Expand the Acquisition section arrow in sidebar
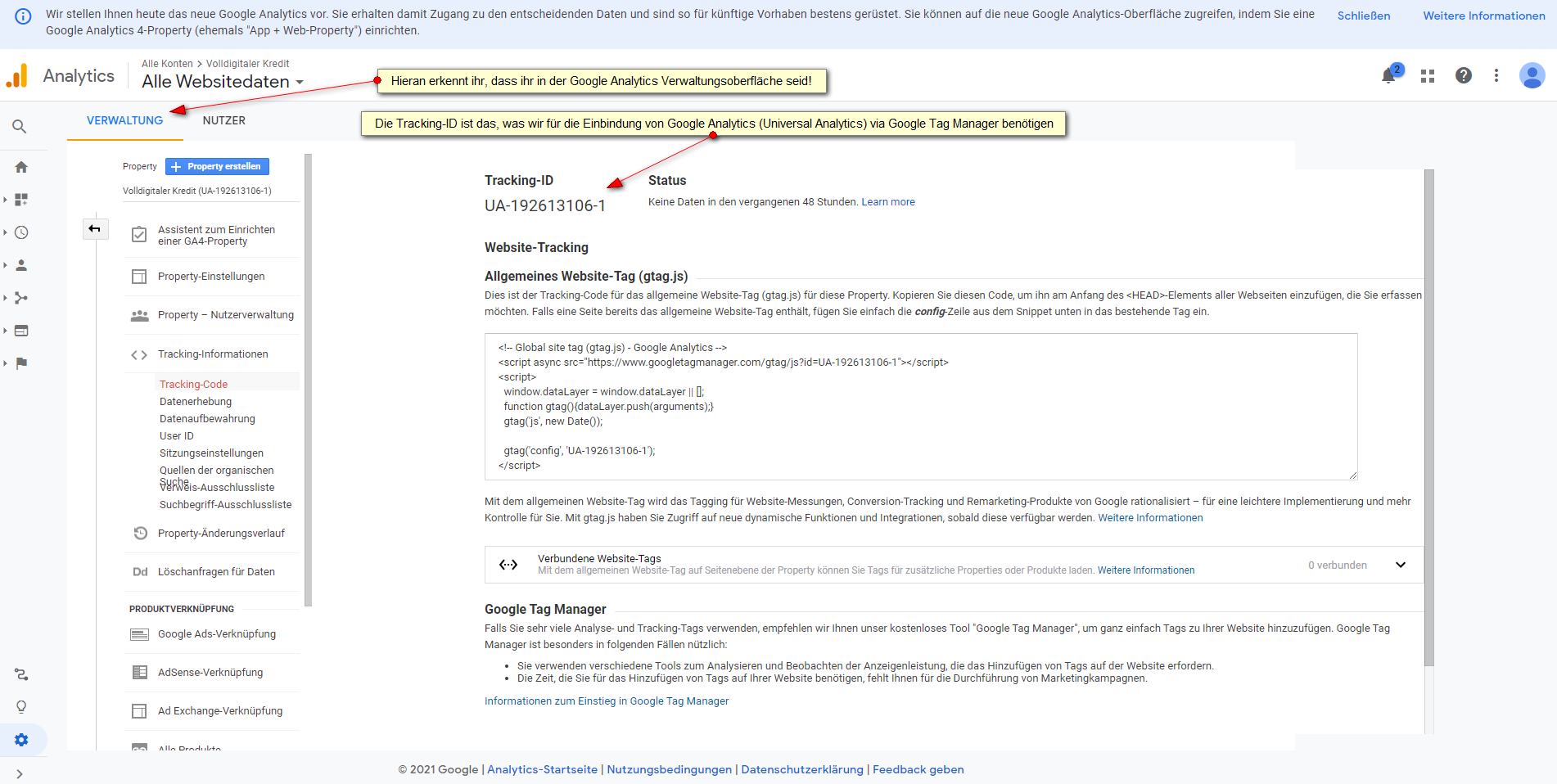 click(6, 298)
